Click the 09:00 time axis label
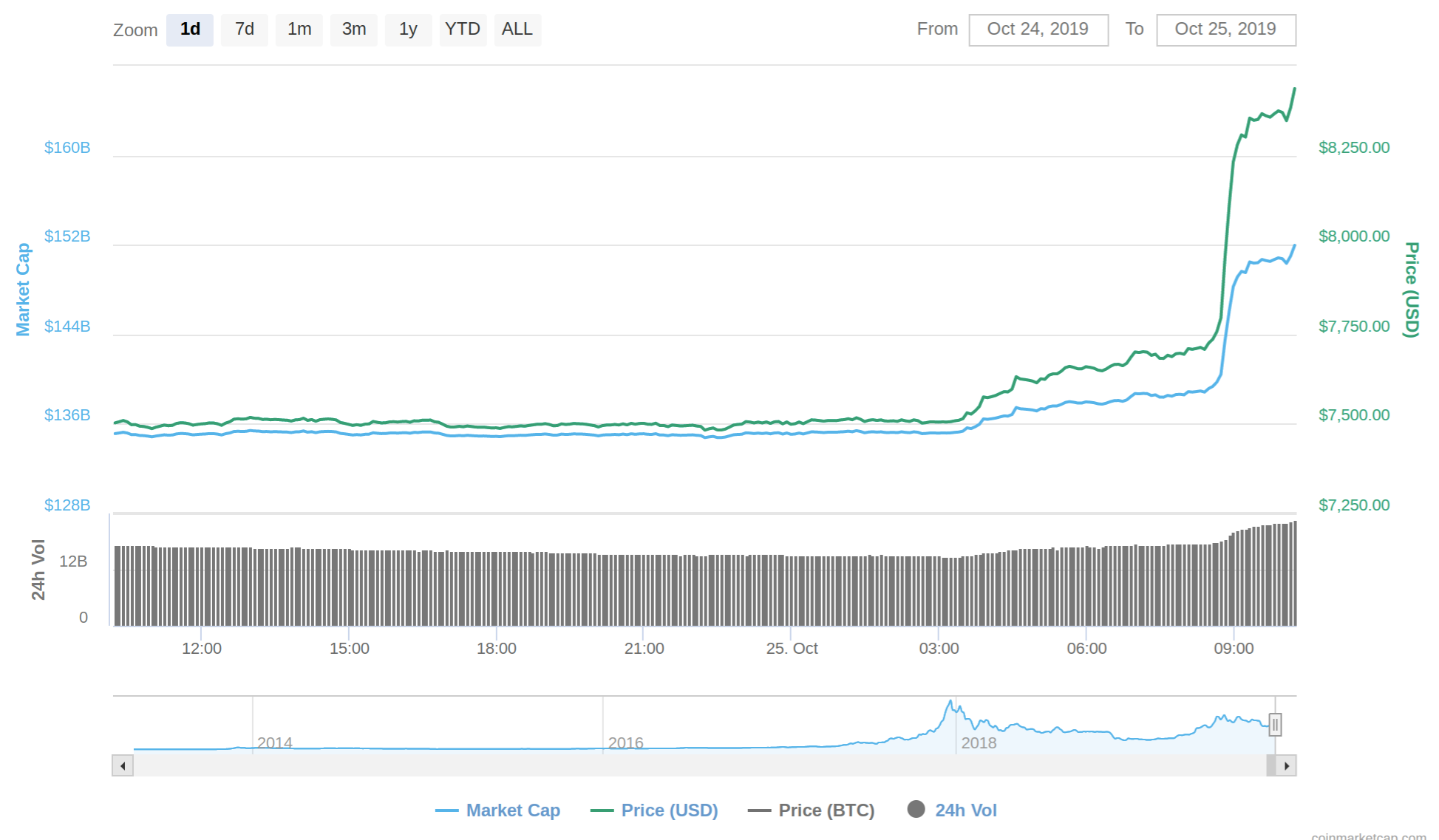Screen dimensions: 1439x840 1234,649
